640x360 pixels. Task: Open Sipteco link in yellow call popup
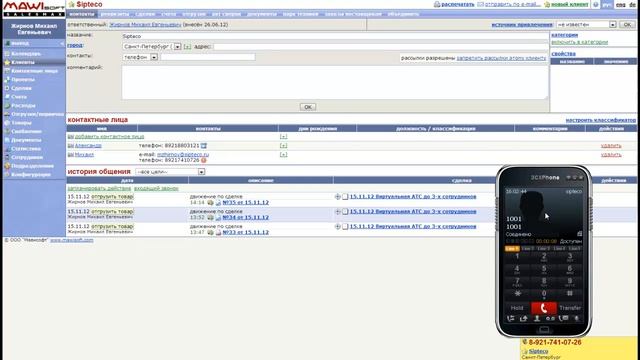(538, 351)
